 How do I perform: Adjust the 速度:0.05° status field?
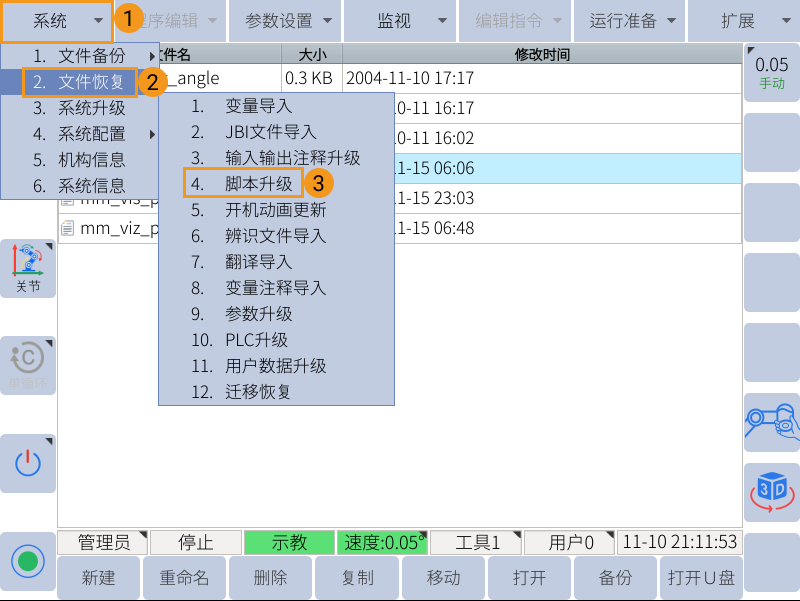tap(383, 542)
